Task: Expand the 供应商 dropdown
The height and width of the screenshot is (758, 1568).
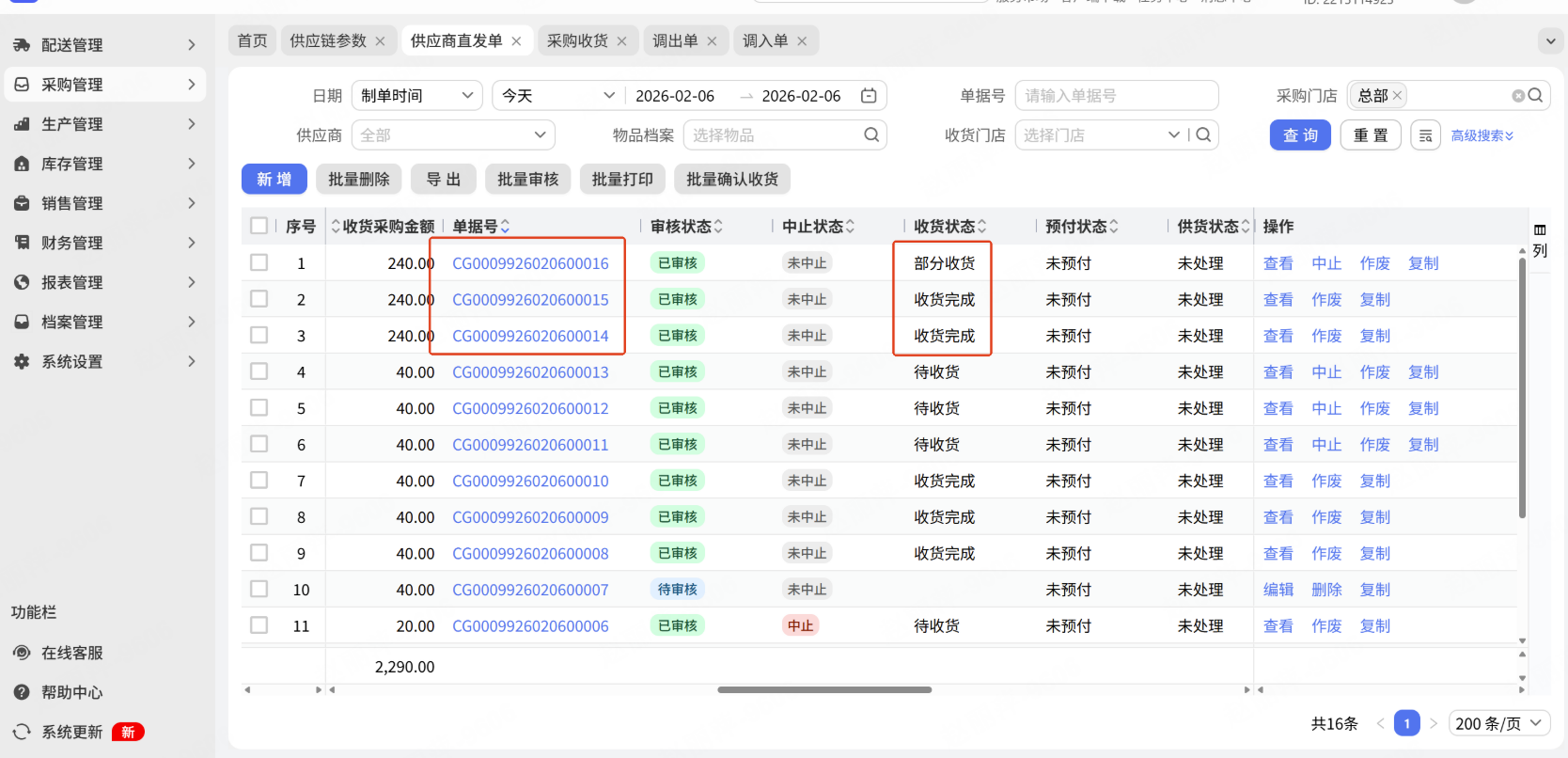Action: tap(453, 135)
